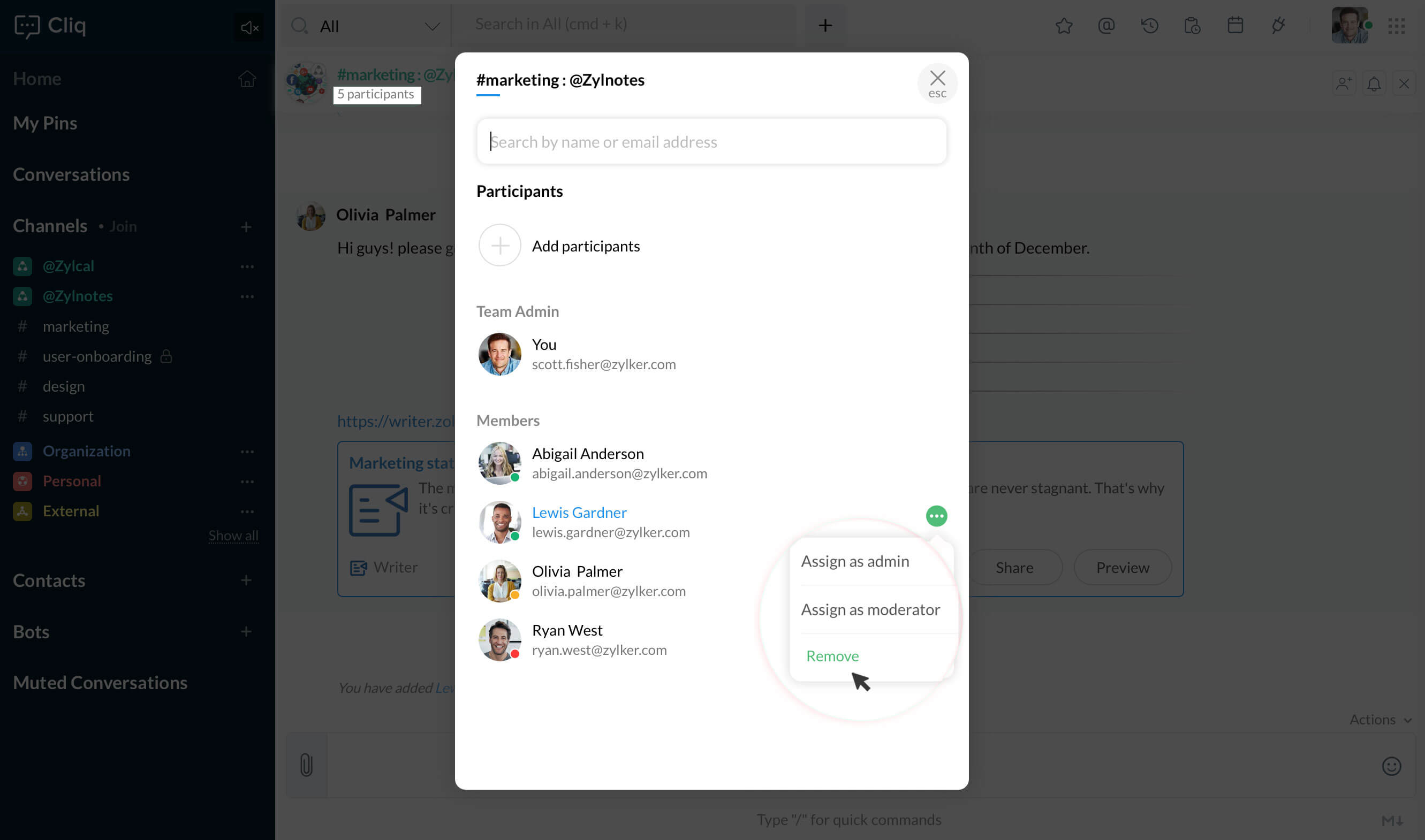
Task: Open the Actions dropdown above message box
Action: (x=1379, y=720)
